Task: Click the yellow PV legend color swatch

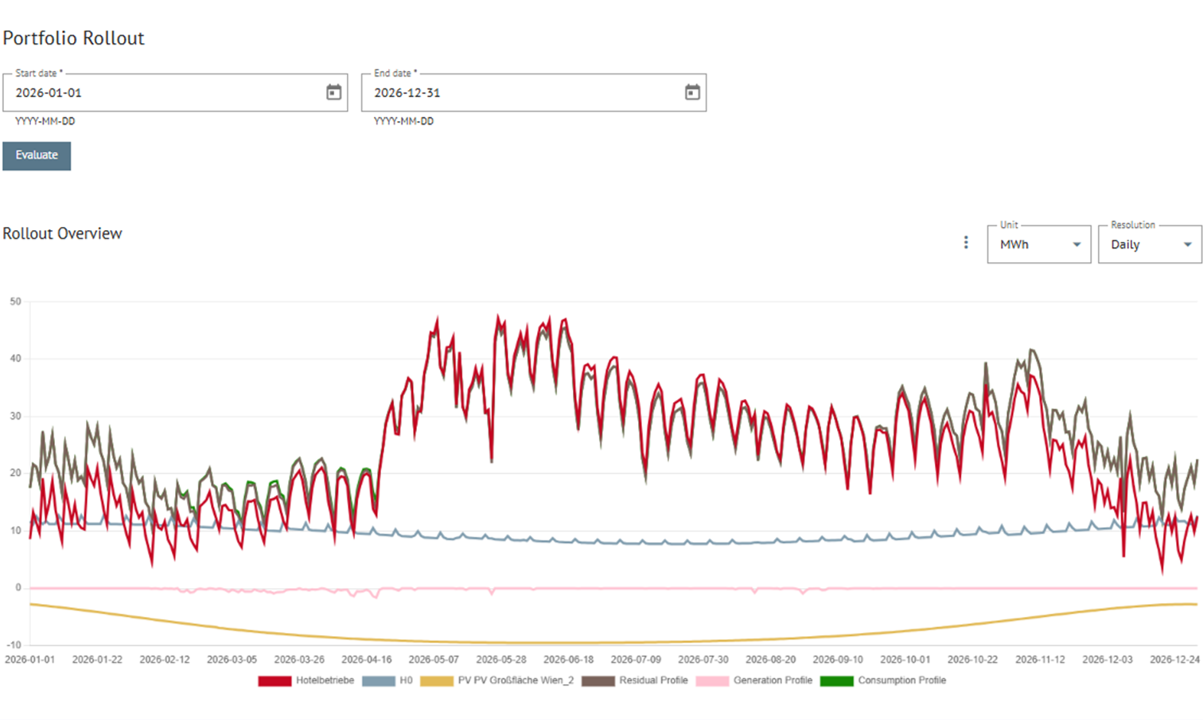Action: point(436,680)
